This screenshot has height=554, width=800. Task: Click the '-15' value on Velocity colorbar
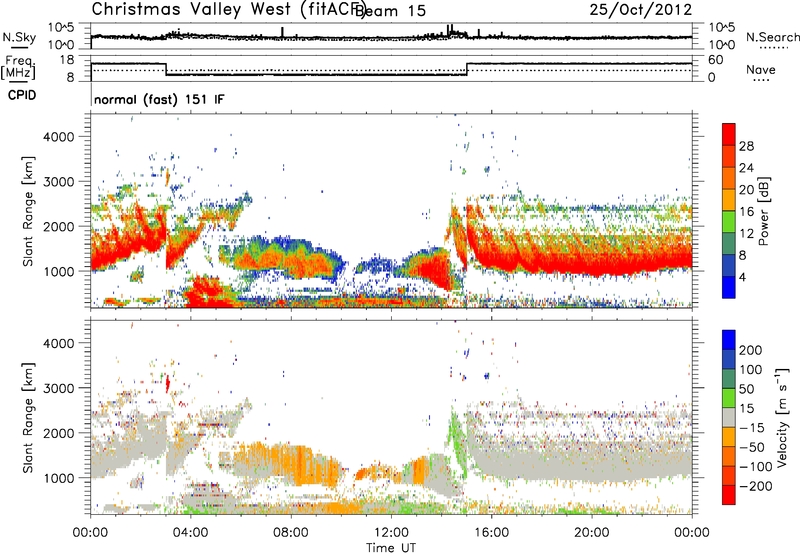752,427
